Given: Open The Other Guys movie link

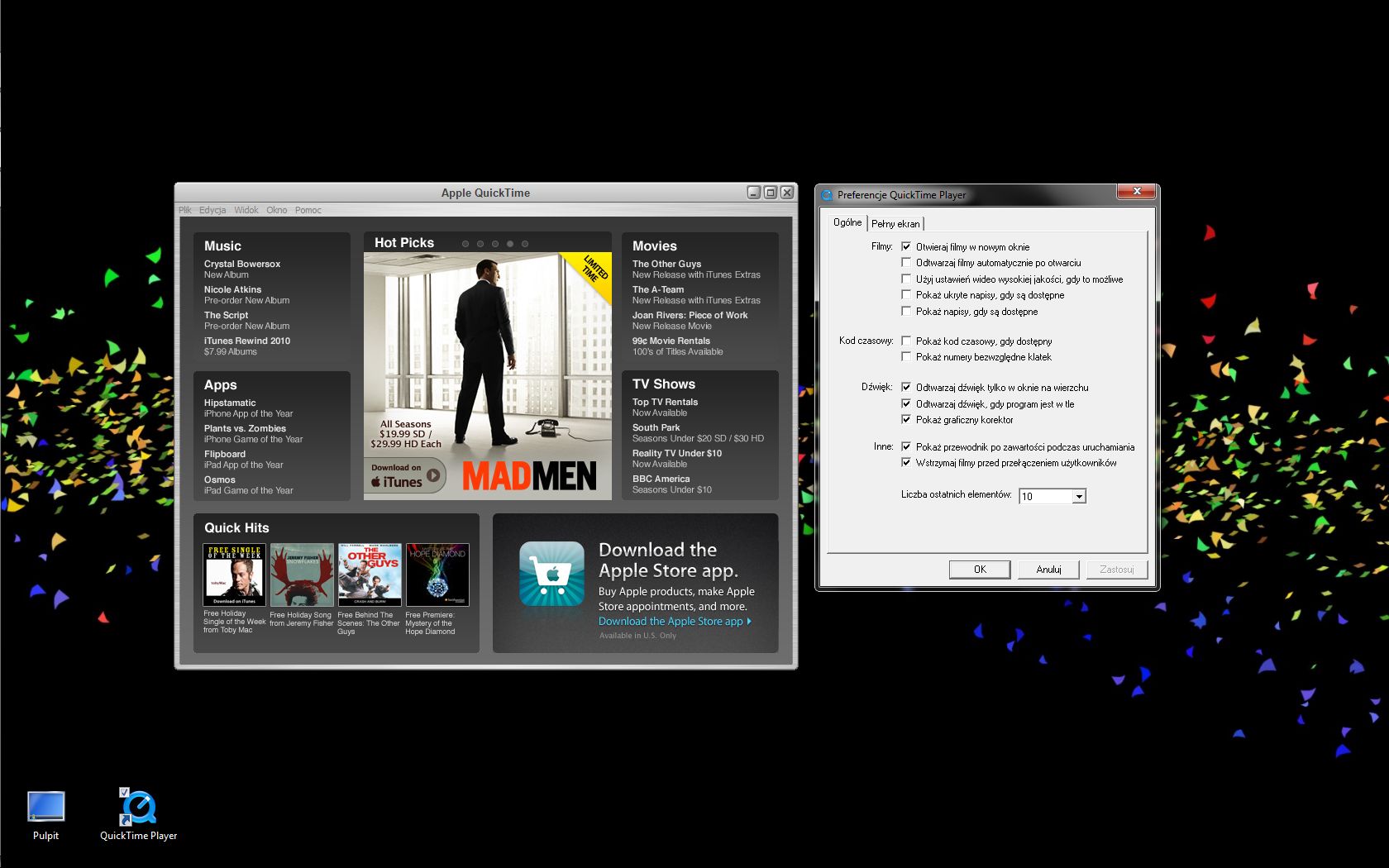Looking at the screenshot, I should (x=696, y=269).
